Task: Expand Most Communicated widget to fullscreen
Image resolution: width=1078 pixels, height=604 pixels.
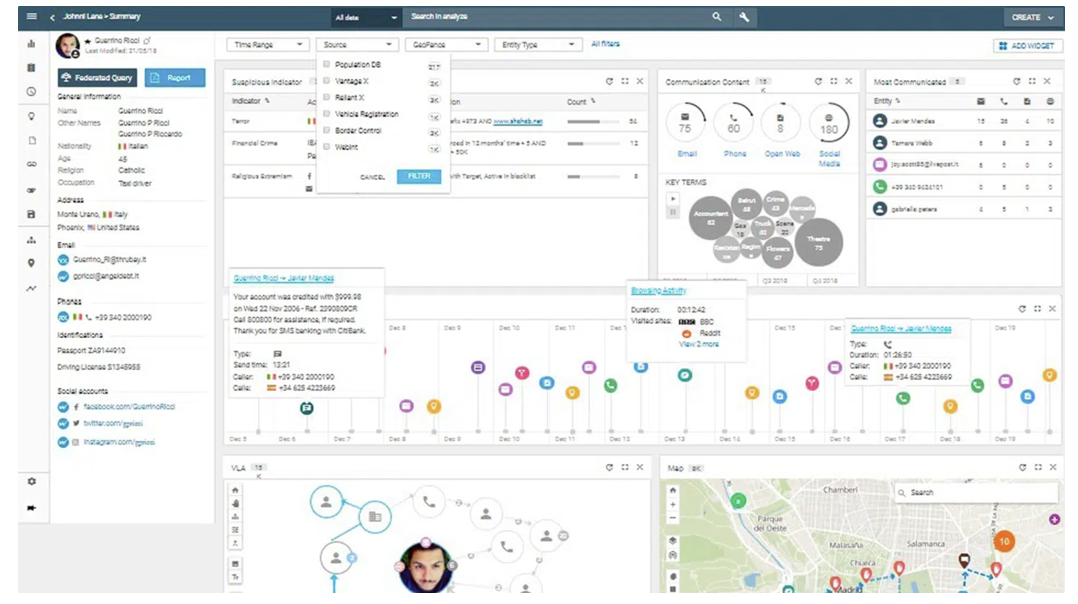Action: pos(1032,81)
